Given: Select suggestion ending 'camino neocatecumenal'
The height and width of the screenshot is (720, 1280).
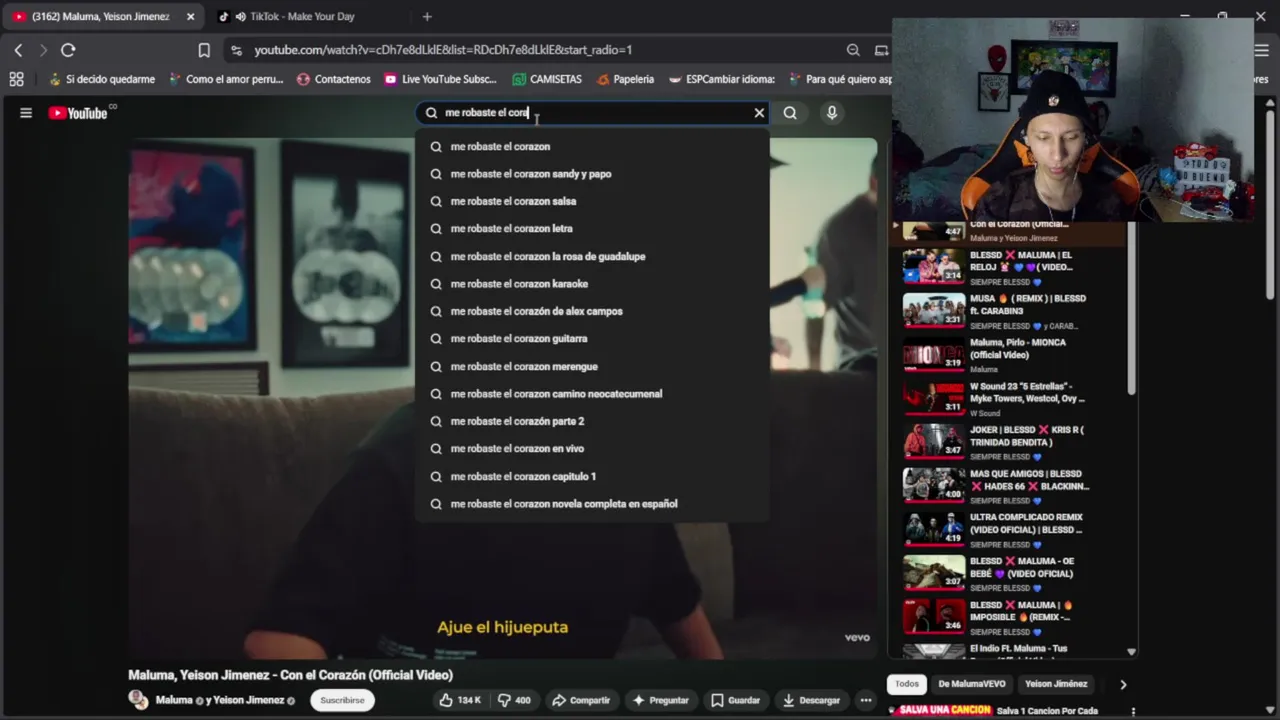Looking at the screenshot, I should tap(592, 394).
